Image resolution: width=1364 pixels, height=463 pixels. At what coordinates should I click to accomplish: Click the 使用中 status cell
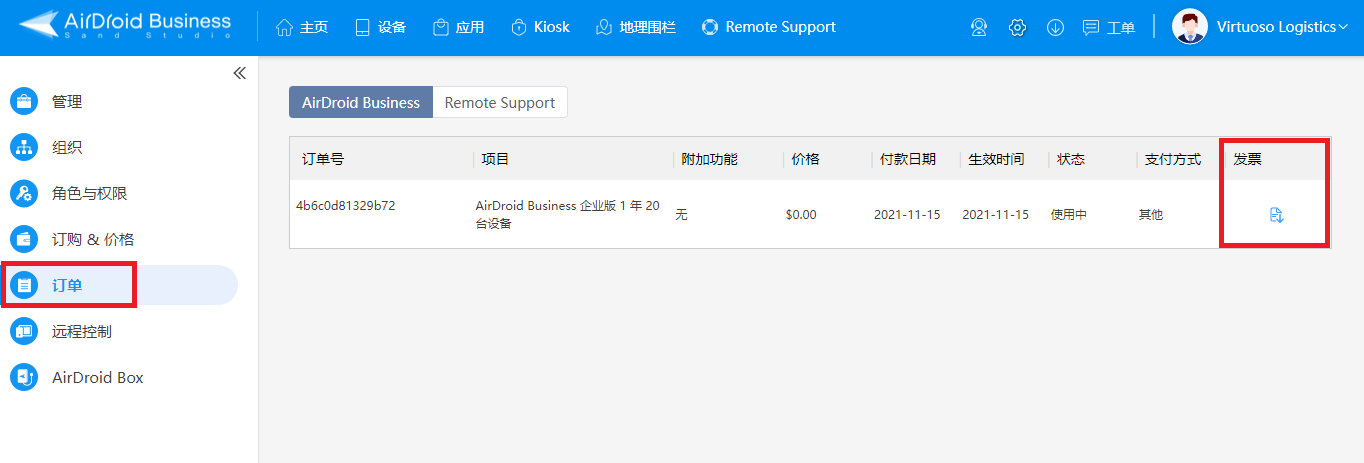[1069, 214]
